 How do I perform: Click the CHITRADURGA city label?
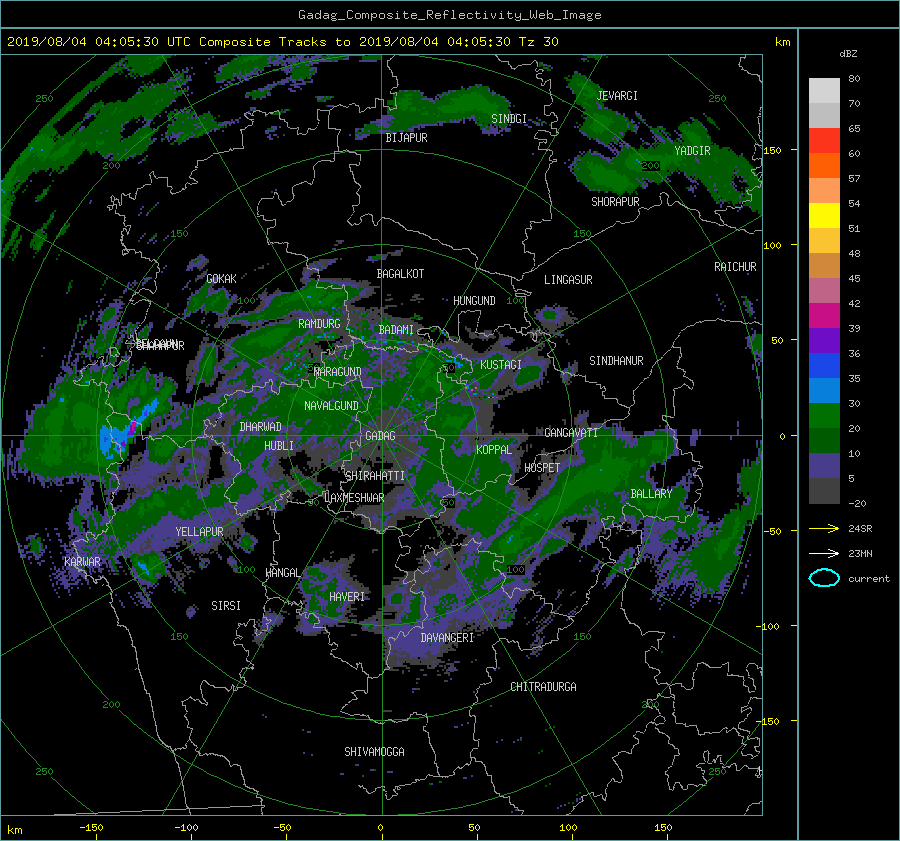click(x=543, y=687)
